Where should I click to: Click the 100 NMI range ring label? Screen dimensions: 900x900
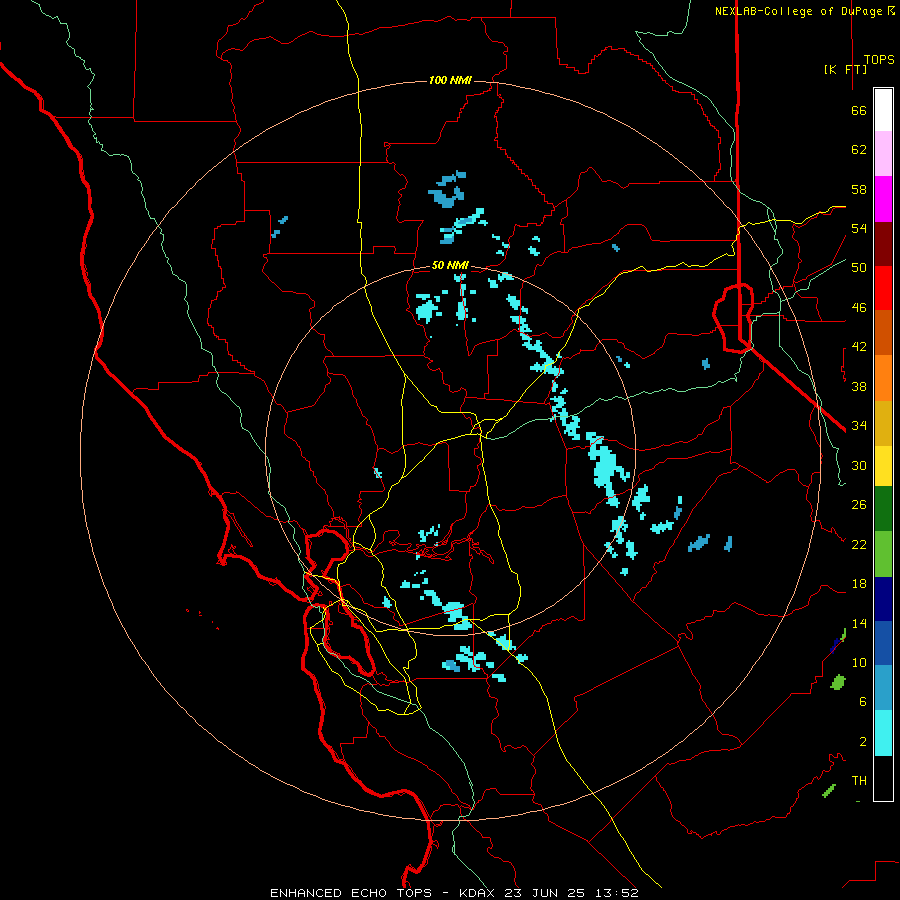point(450,80)
